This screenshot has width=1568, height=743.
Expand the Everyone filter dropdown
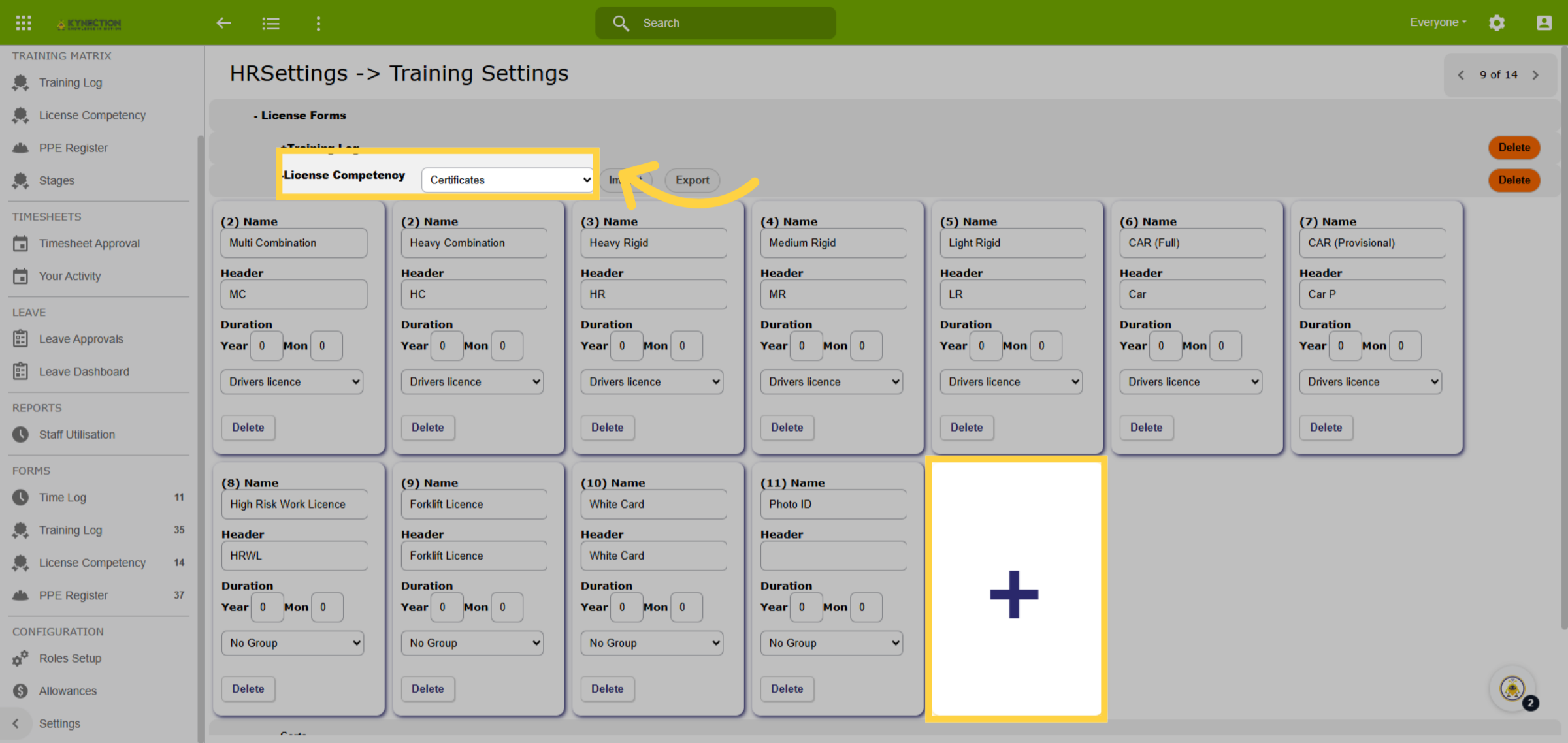pos(1437,22)
